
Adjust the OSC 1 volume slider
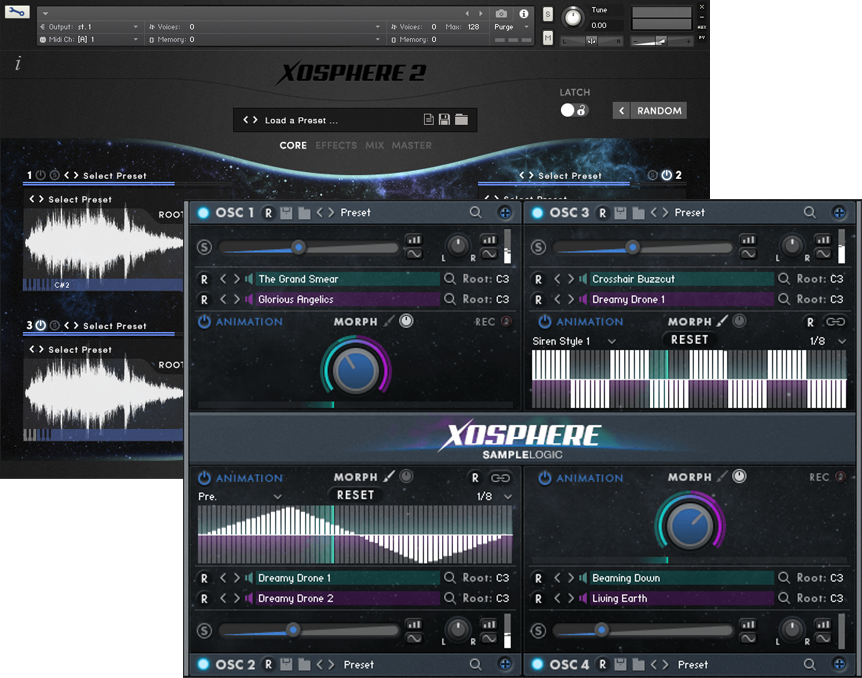(308, 248)
